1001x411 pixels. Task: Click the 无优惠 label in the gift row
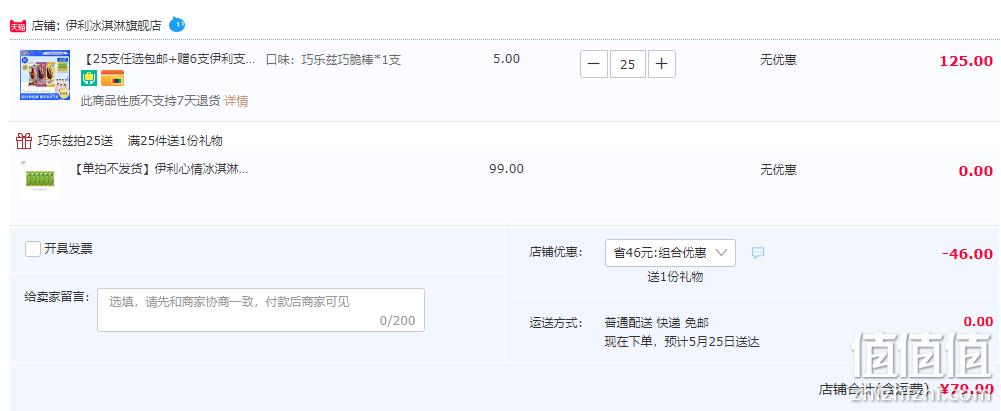point(778,170)
